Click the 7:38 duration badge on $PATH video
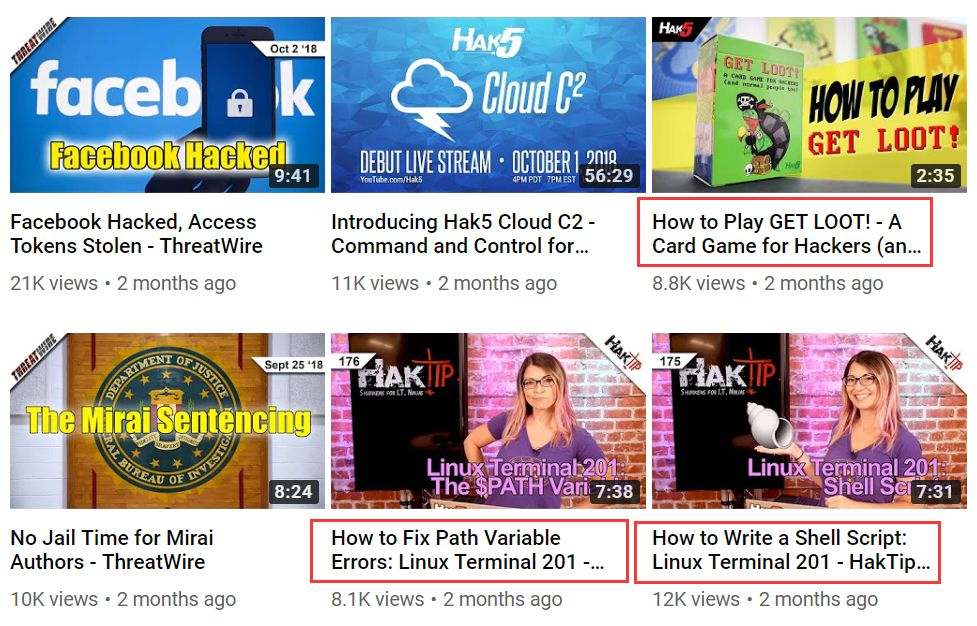The image size is (977, 626). 614,491
